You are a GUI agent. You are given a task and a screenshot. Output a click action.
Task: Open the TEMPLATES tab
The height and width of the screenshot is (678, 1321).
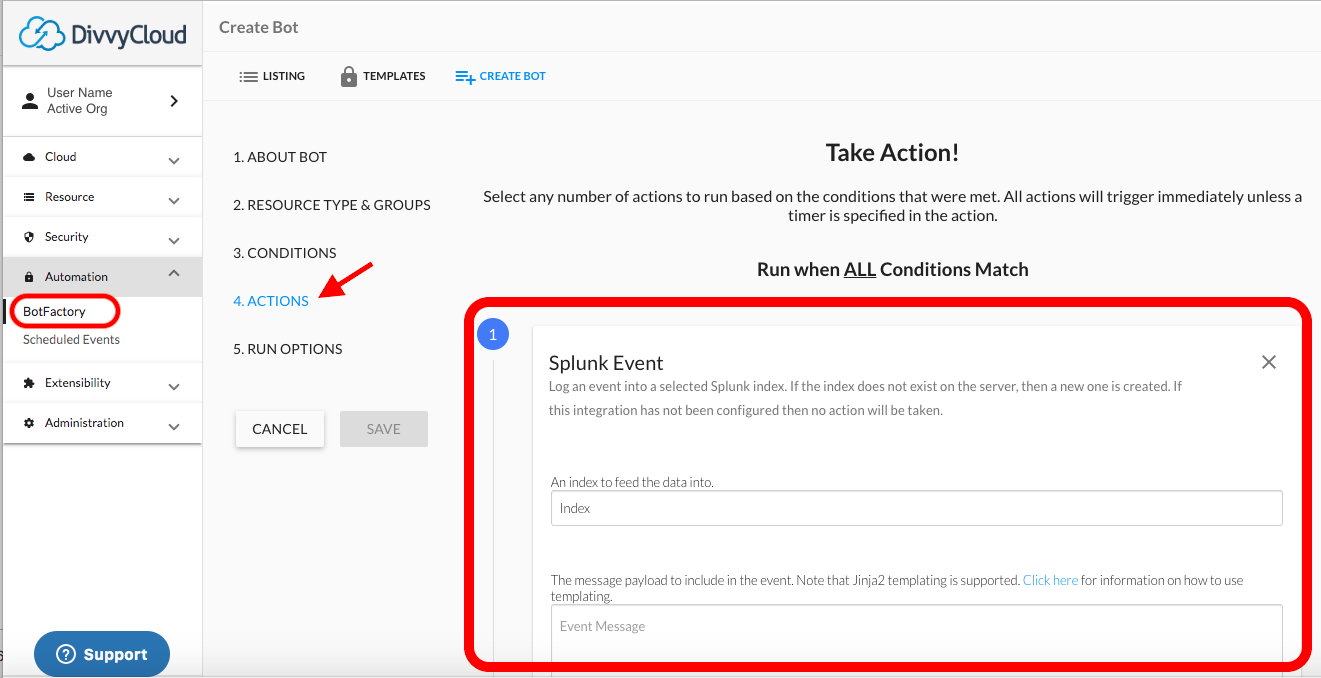383,76
